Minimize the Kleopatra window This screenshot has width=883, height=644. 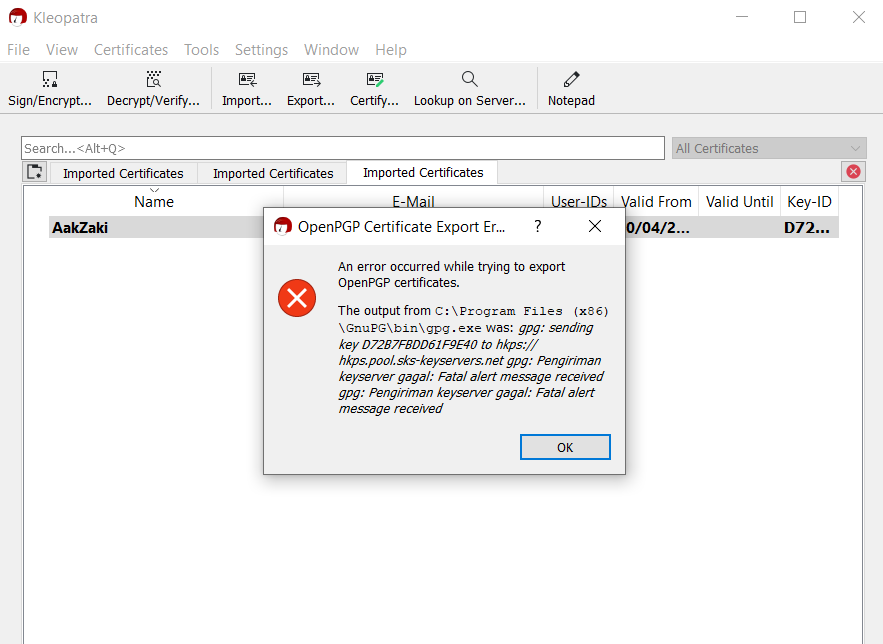pos(742,17)
